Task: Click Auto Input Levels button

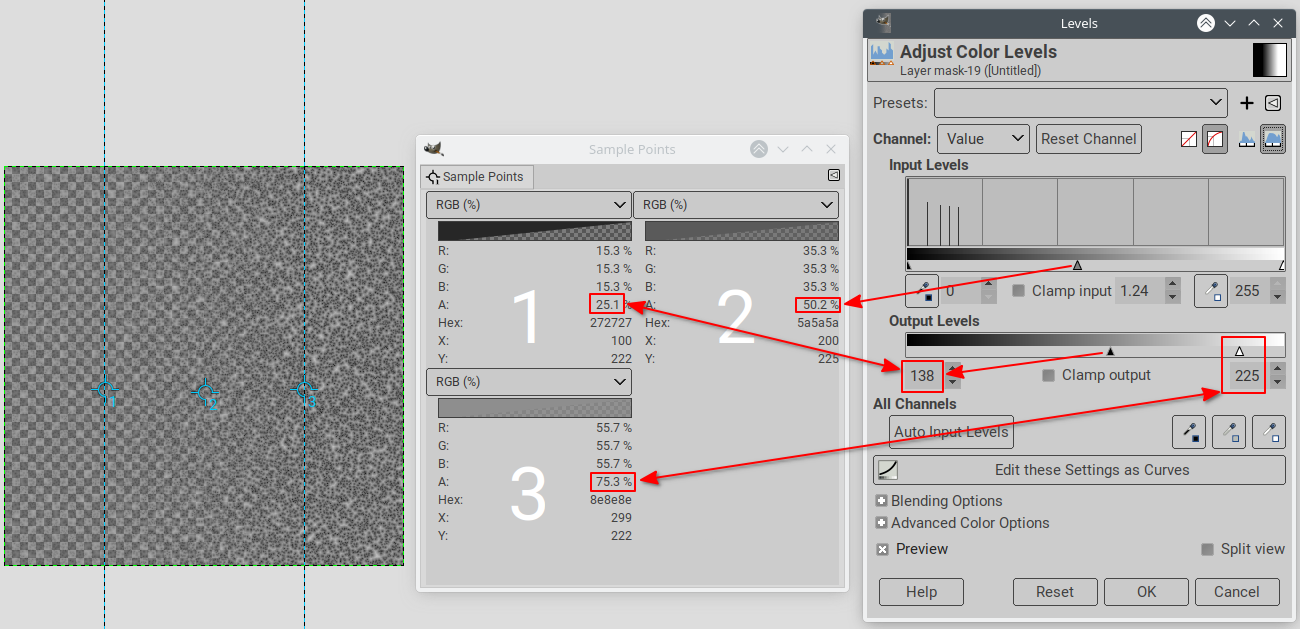Action: (951, 432)
